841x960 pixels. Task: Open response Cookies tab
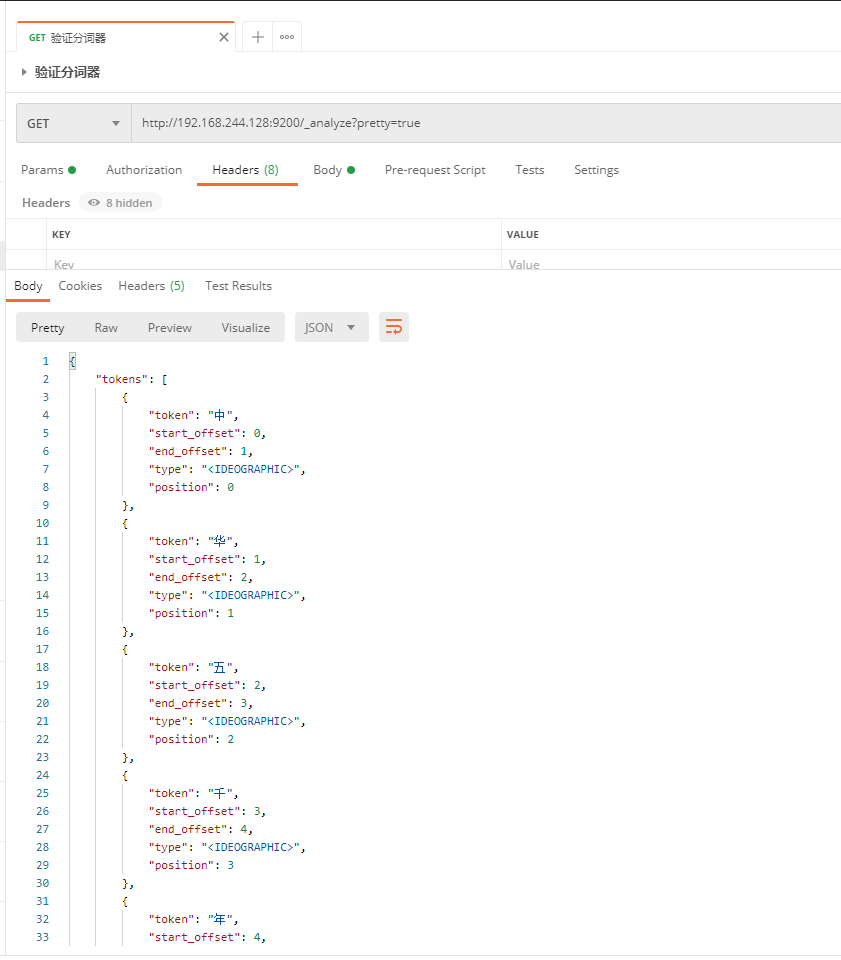(80, 286)
